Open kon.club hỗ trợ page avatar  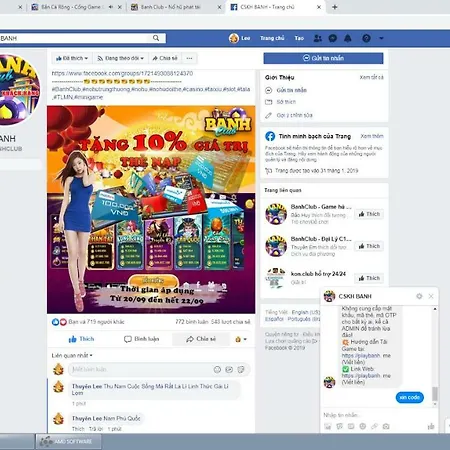tap(276, 278)
